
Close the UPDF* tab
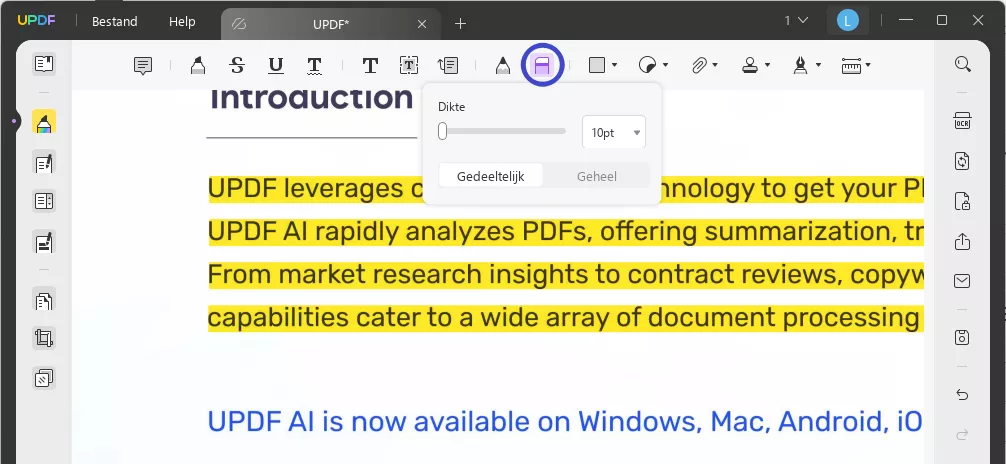[422, 24]
